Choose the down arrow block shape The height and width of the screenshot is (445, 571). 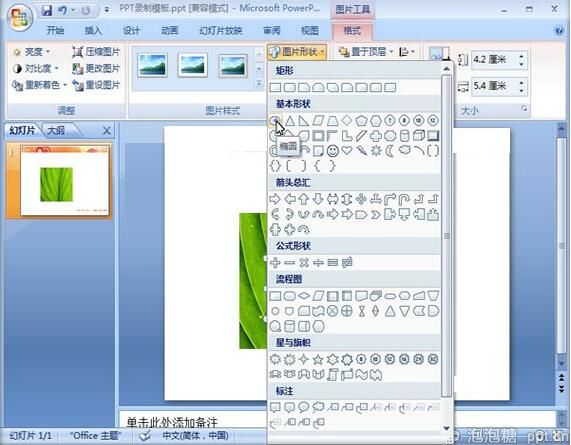pyautogui.click(x=318, y=199)
